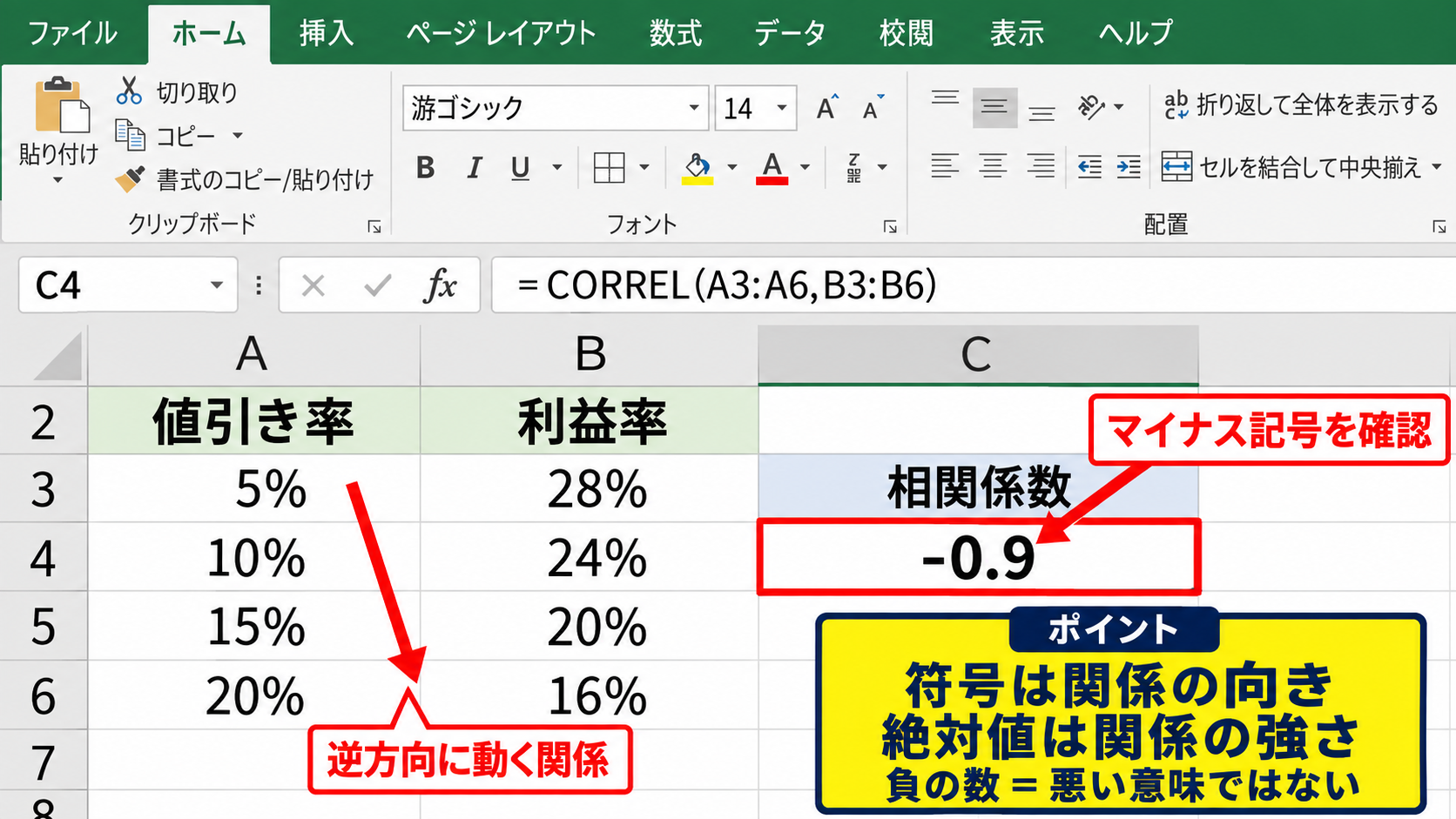Click the phonetic guide (ruby) icon
The height and width of the screenshot is (819, 1456).
[x=854, y=167]
